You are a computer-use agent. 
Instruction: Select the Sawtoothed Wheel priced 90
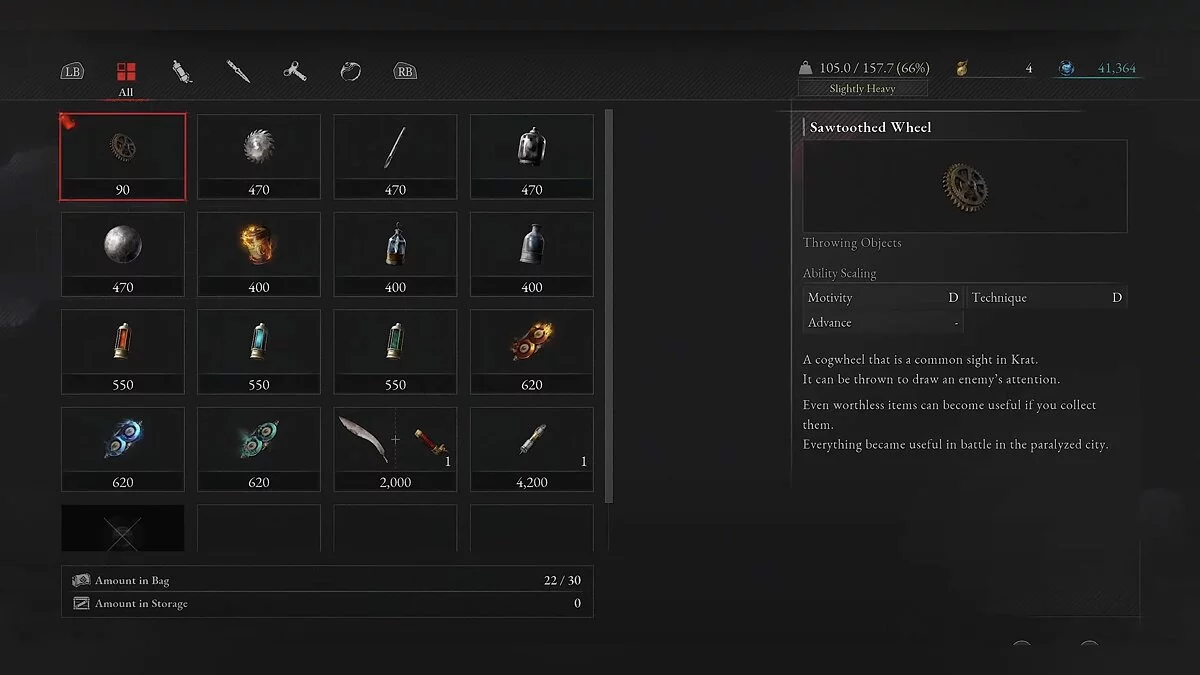[x=123, y=156]
